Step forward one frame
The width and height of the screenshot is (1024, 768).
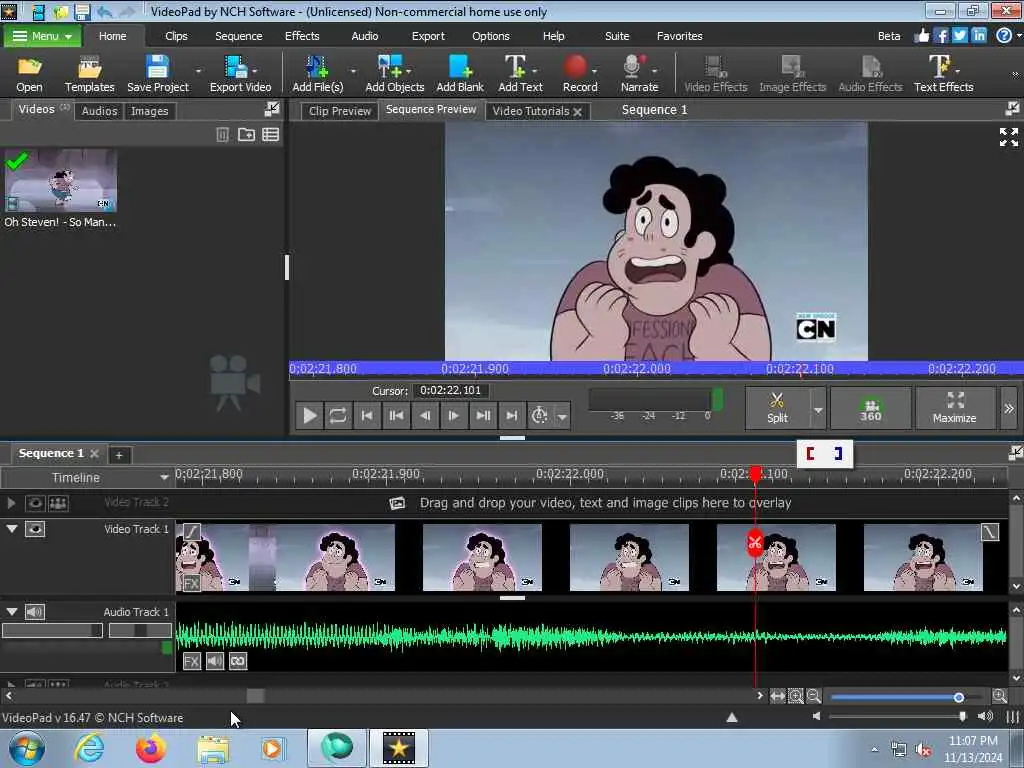click(x=454, y=415)
